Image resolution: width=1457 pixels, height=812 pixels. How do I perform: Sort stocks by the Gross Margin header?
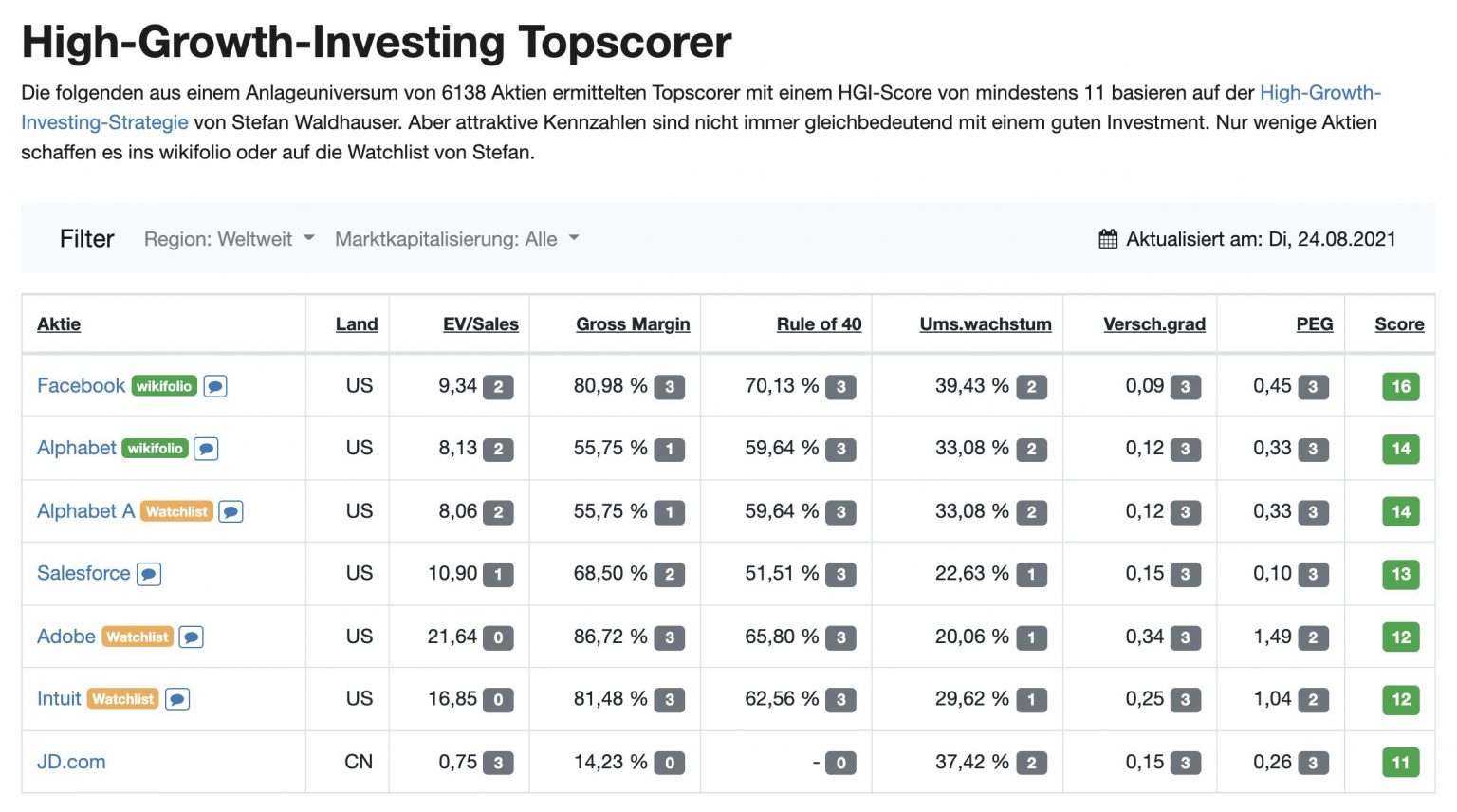tap(632, 323)
